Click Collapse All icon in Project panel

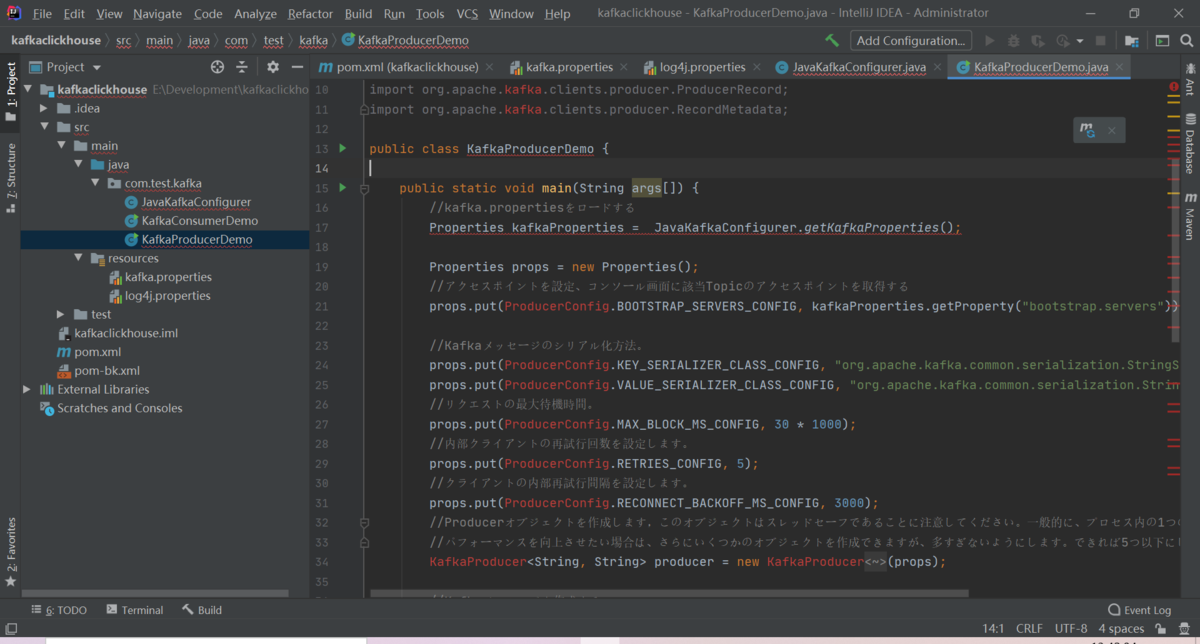click(x=242, y=67)
